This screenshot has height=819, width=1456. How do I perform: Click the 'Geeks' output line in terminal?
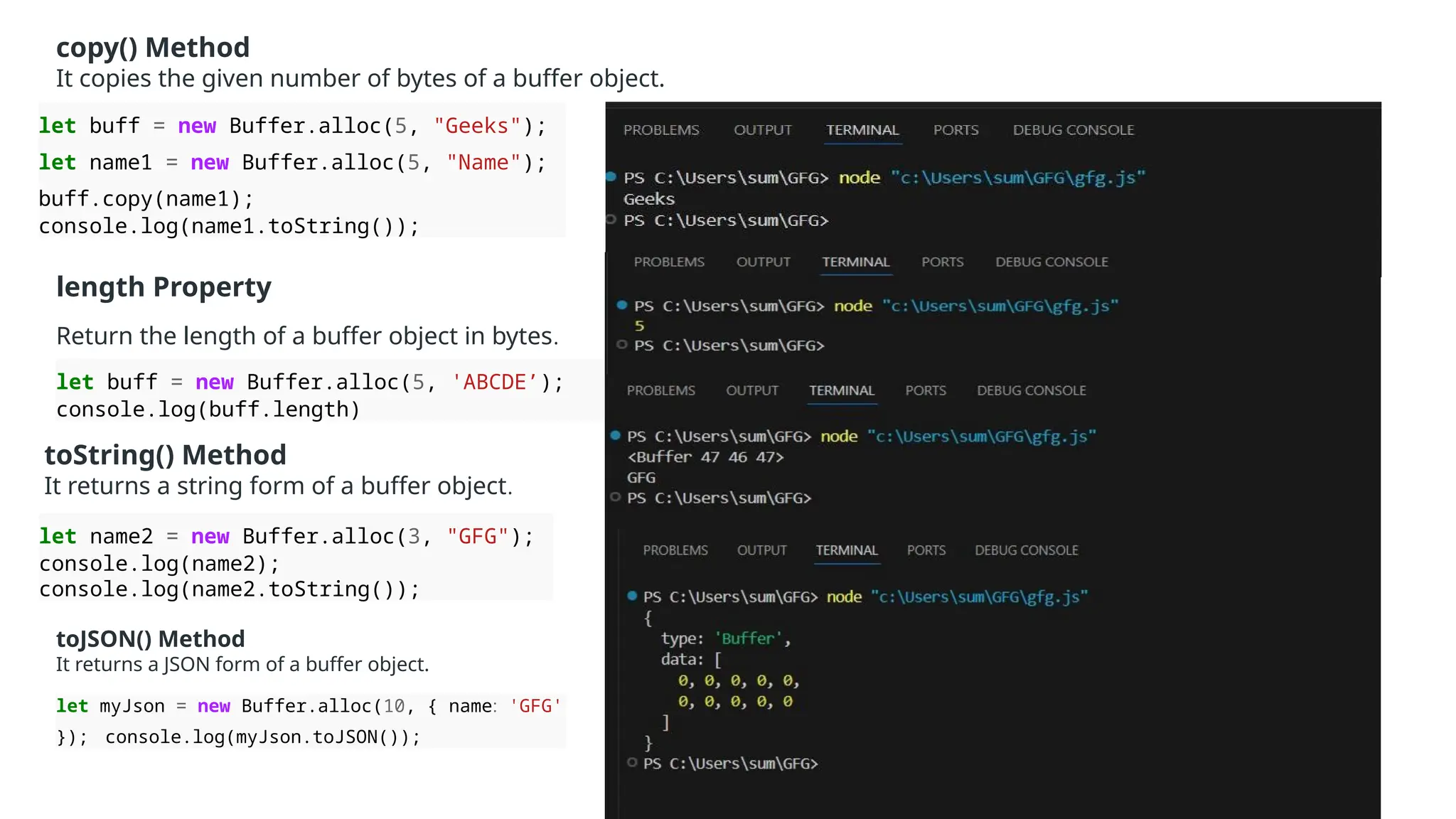point(649,199)
